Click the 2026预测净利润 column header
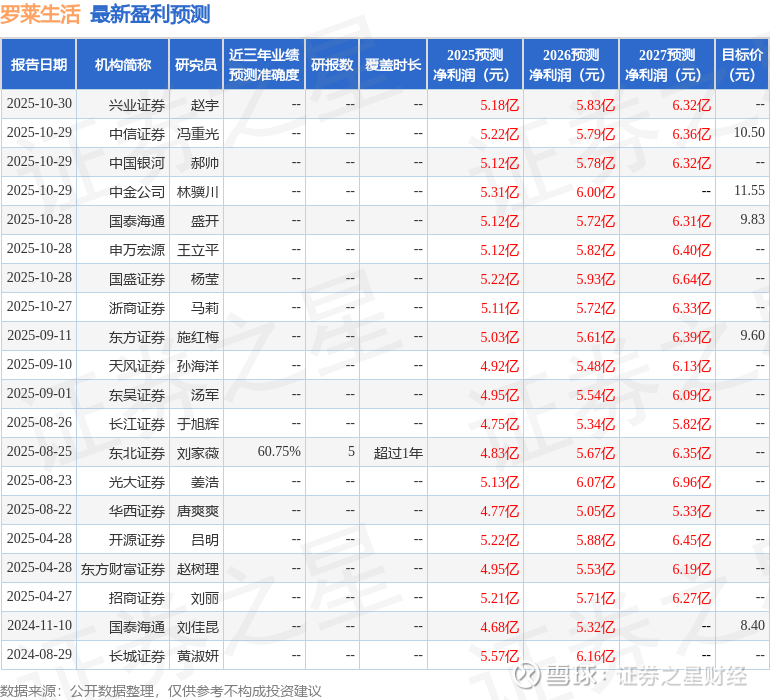 click(571, 65)
